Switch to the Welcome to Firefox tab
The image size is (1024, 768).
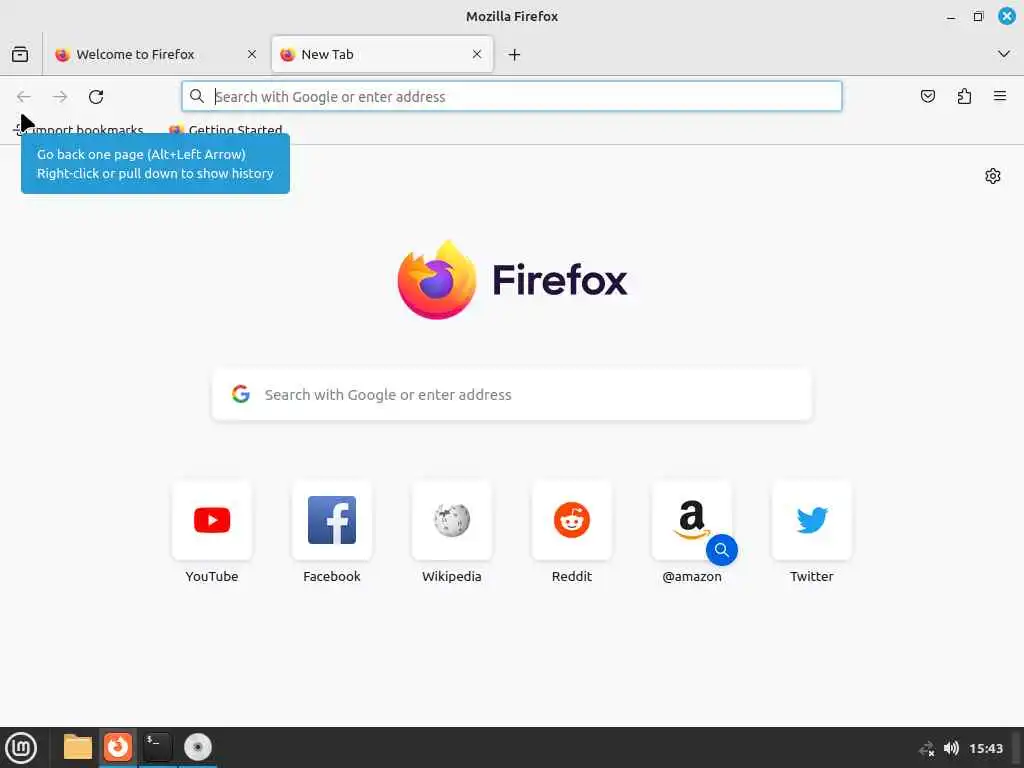tap(156, 54)
